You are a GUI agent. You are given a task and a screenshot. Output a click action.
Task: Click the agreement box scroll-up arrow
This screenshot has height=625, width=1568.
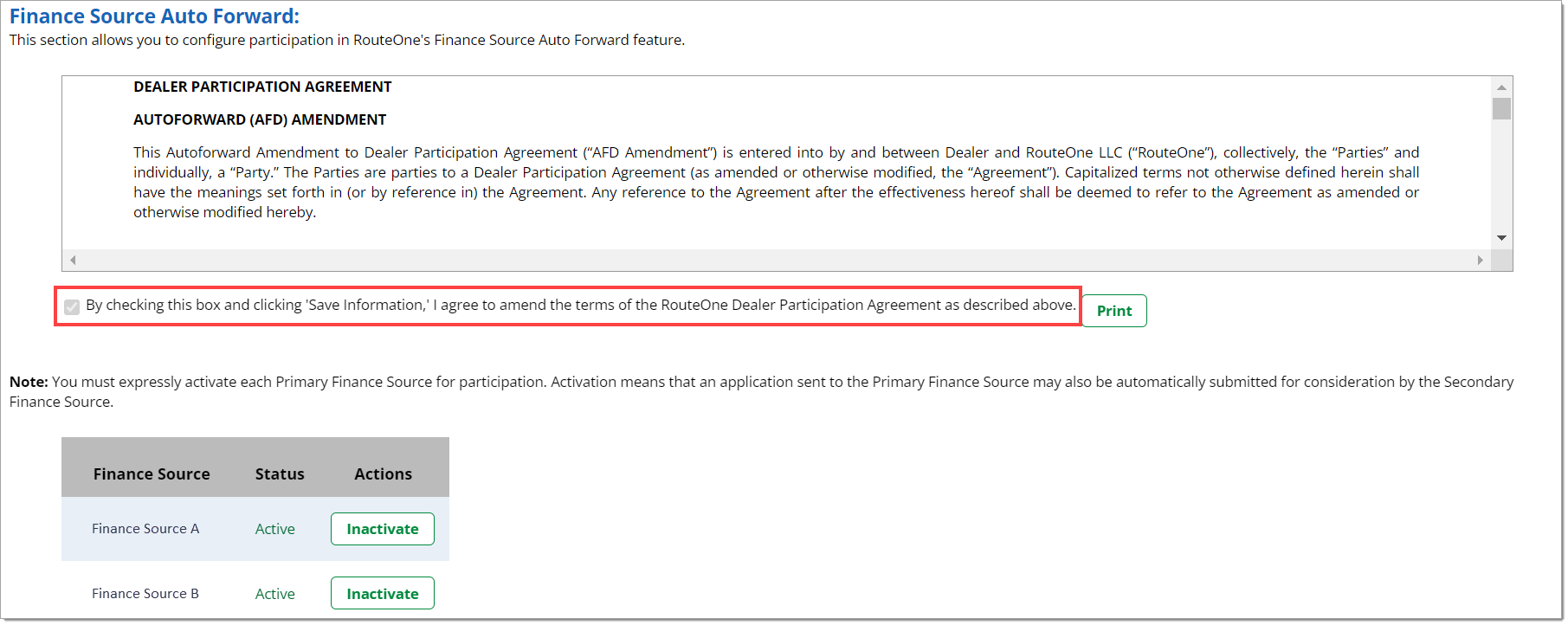point(1501,87)
